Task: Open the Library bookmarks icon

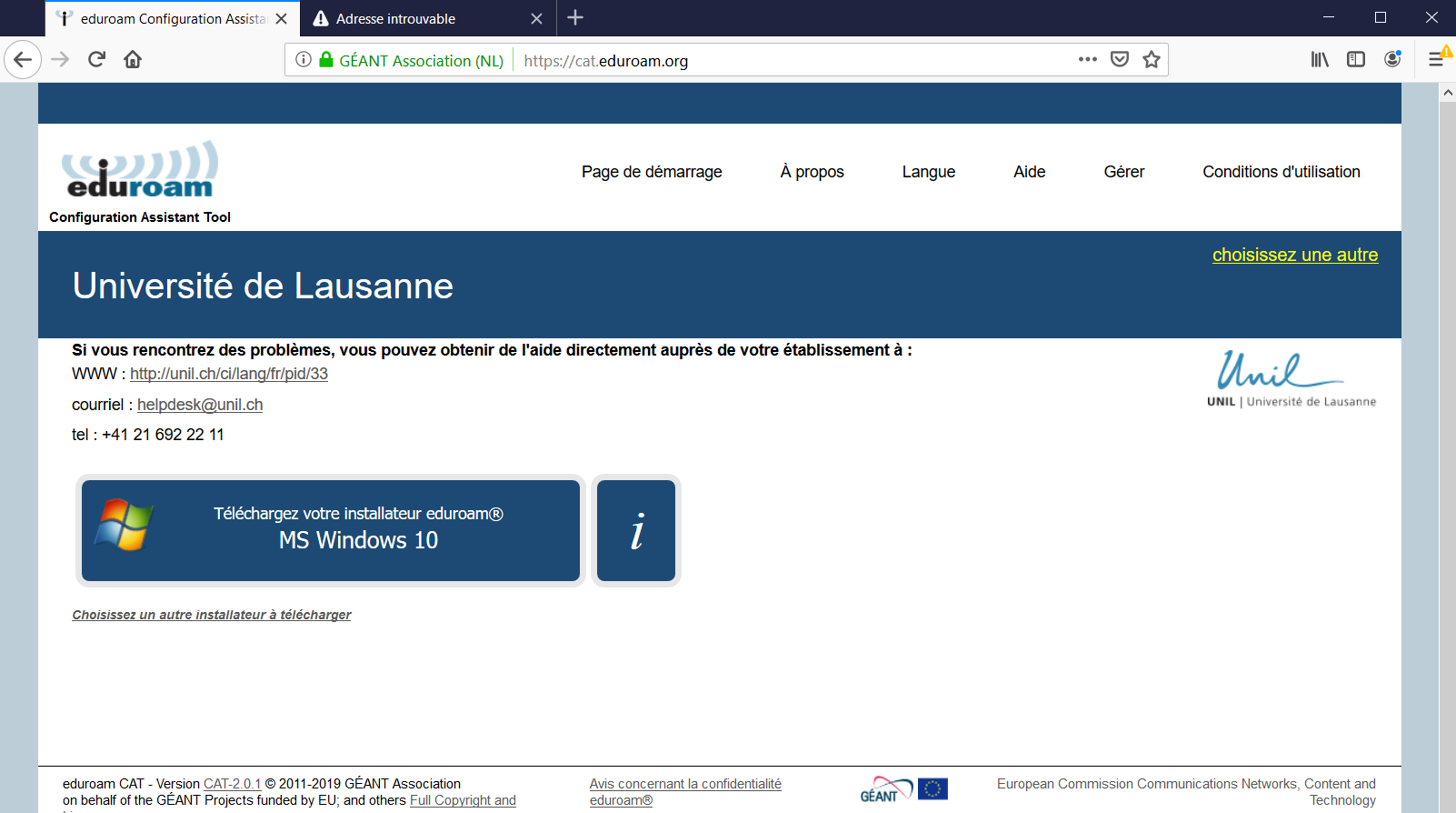Action: coord(1319,60)
